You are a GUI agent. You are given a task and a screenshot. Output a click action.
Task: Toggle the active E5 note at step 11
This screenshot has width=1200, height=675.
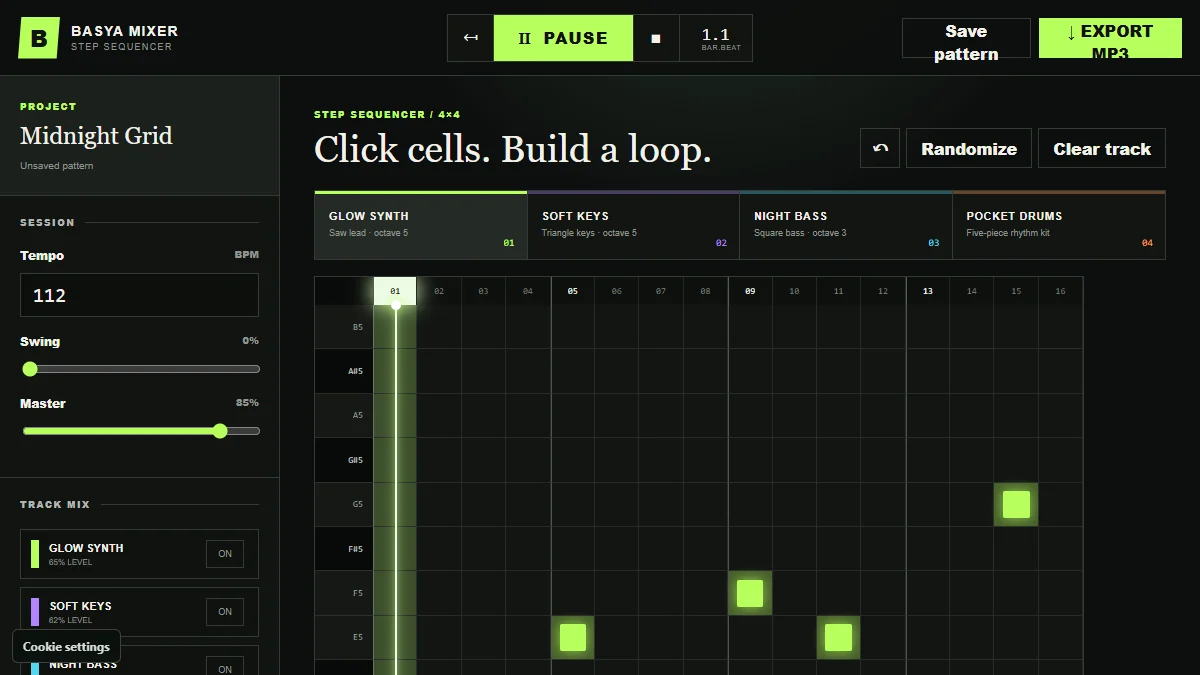(x=838, y=637)
